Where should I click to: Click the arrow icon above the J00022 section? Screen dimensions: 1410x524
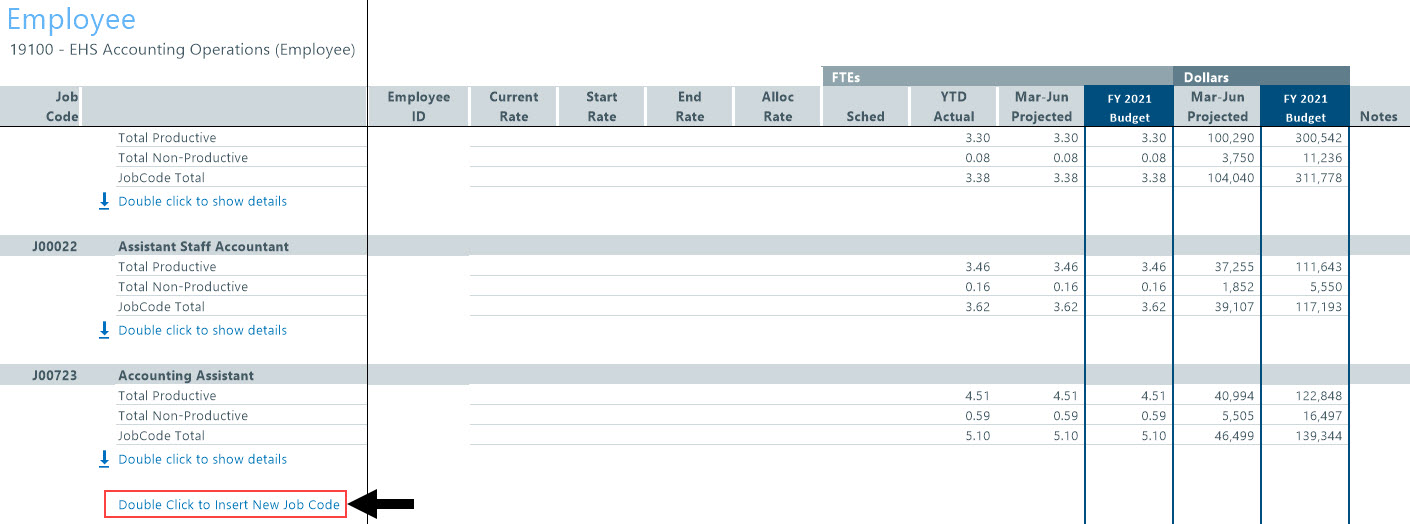(x=104, y=201)
